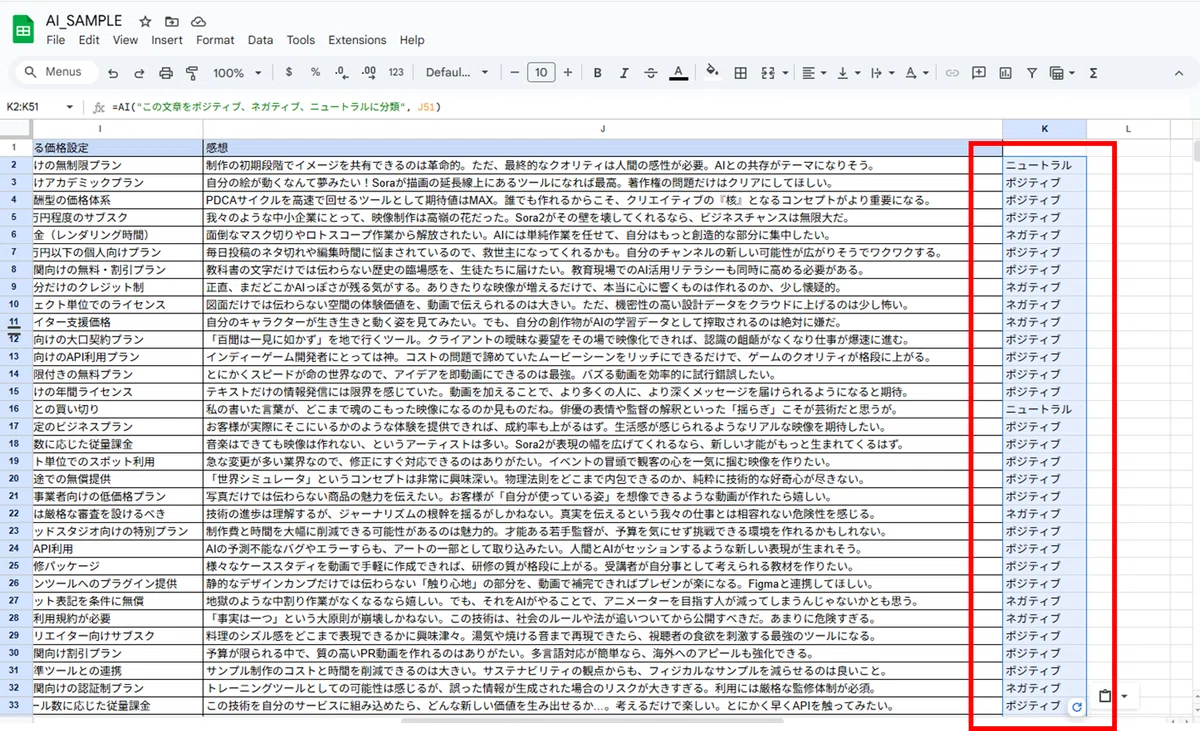Open the Tools menu

[x=300, y=40]
